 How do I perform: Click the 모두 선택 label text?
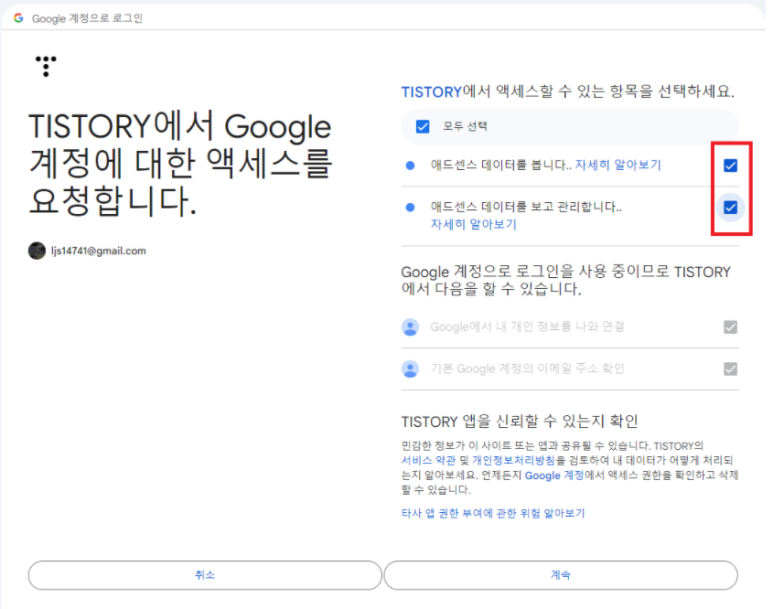point(464,126)
